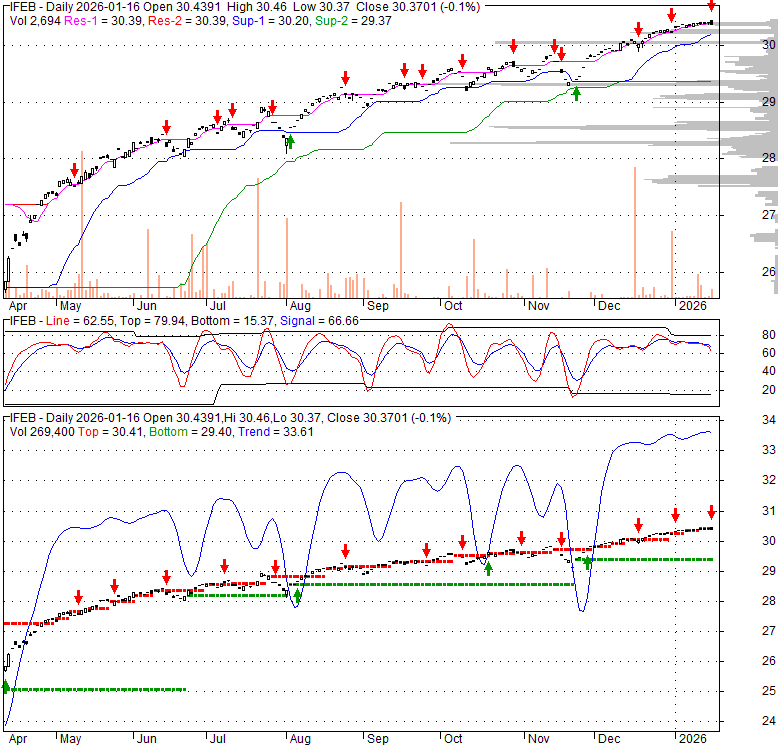The width and height of the screenshot is (780, 745).
Task: Click the green up arrow near October in bottom chart
Action: coord(489,567)
